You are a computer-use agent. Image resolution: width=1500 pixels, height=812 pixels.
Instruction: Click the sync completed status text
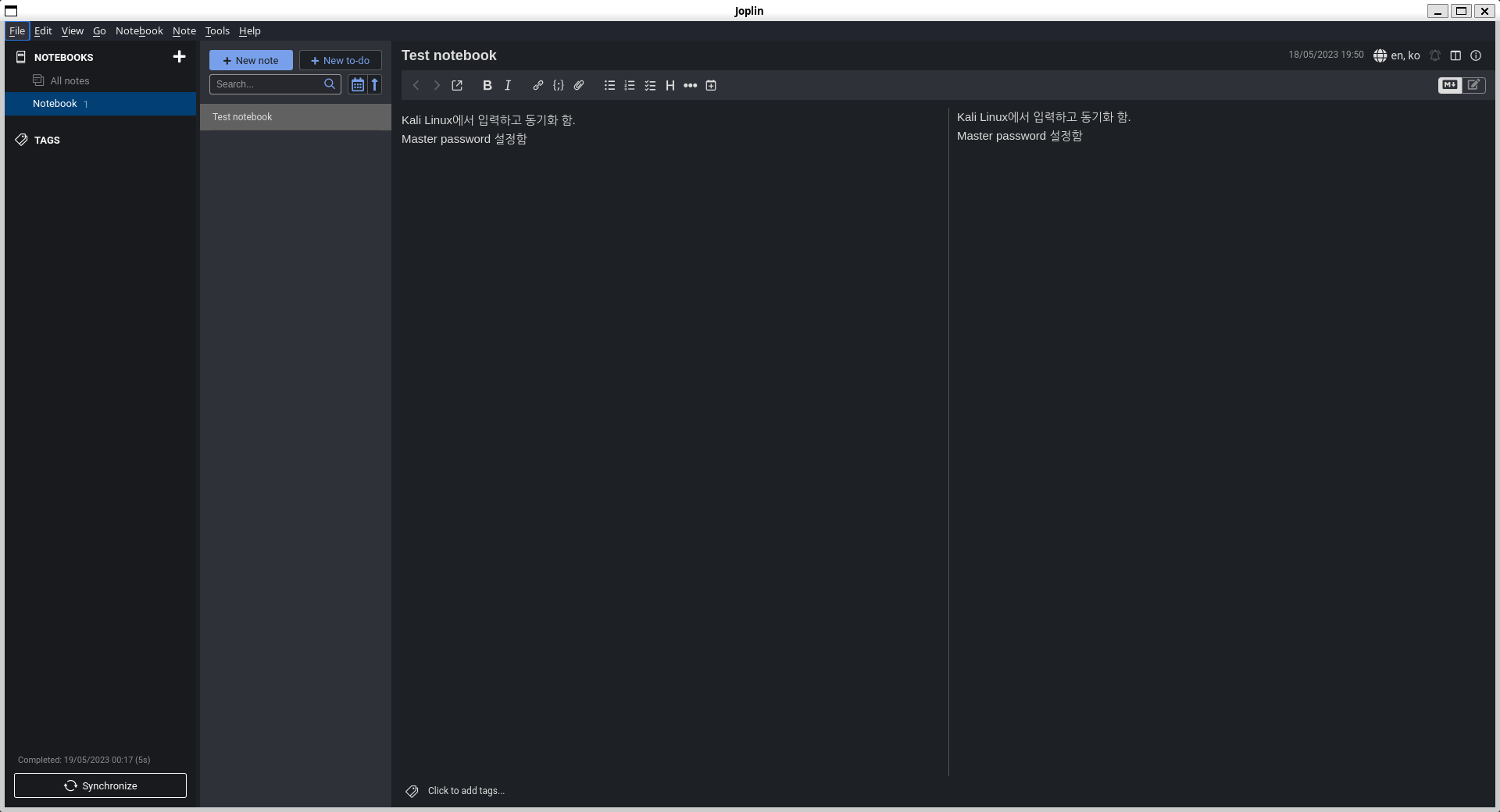click(84, 760)
